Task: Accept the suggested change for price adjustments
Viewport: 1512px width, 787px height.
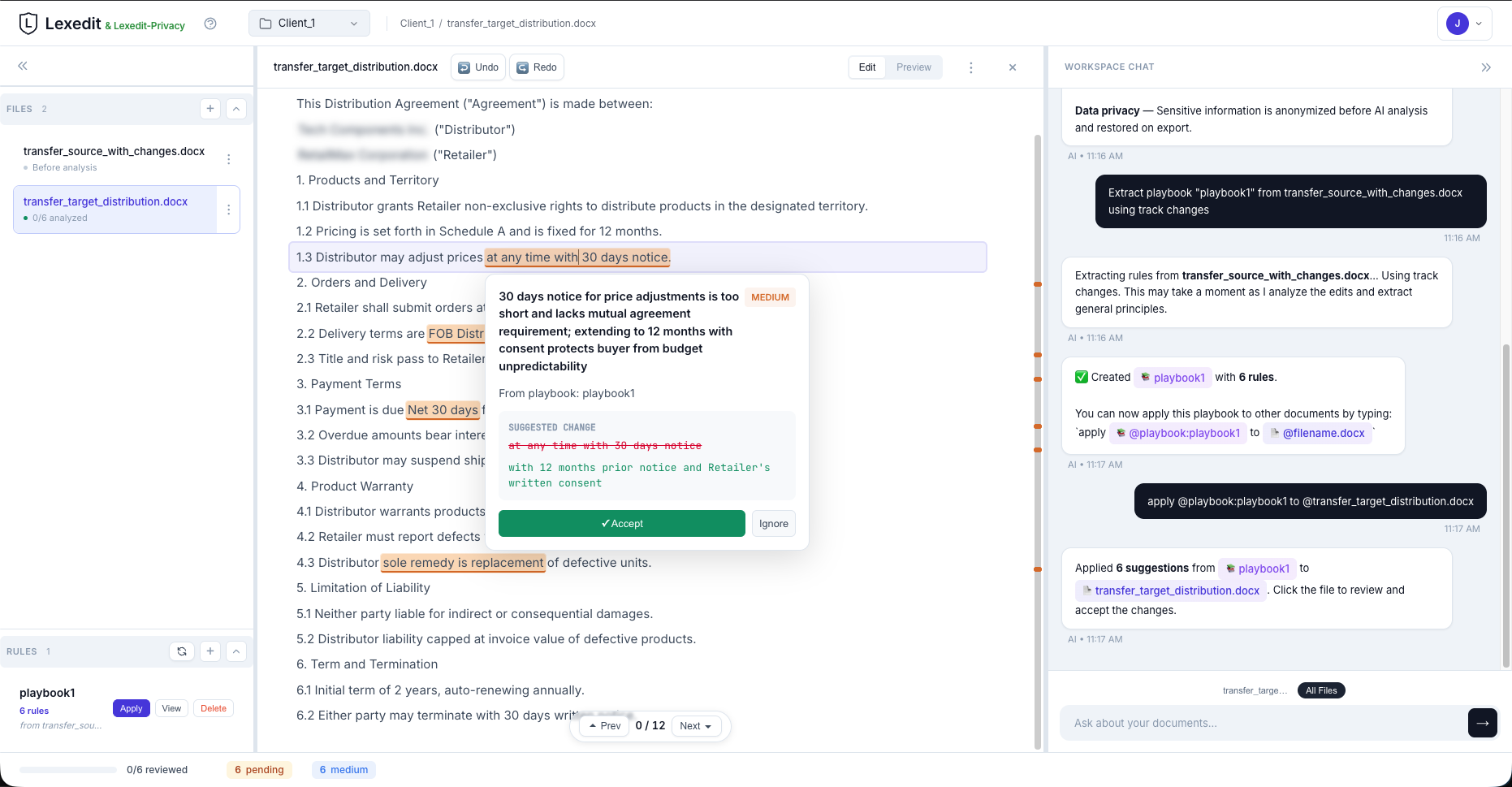Action: click(621, 523)
